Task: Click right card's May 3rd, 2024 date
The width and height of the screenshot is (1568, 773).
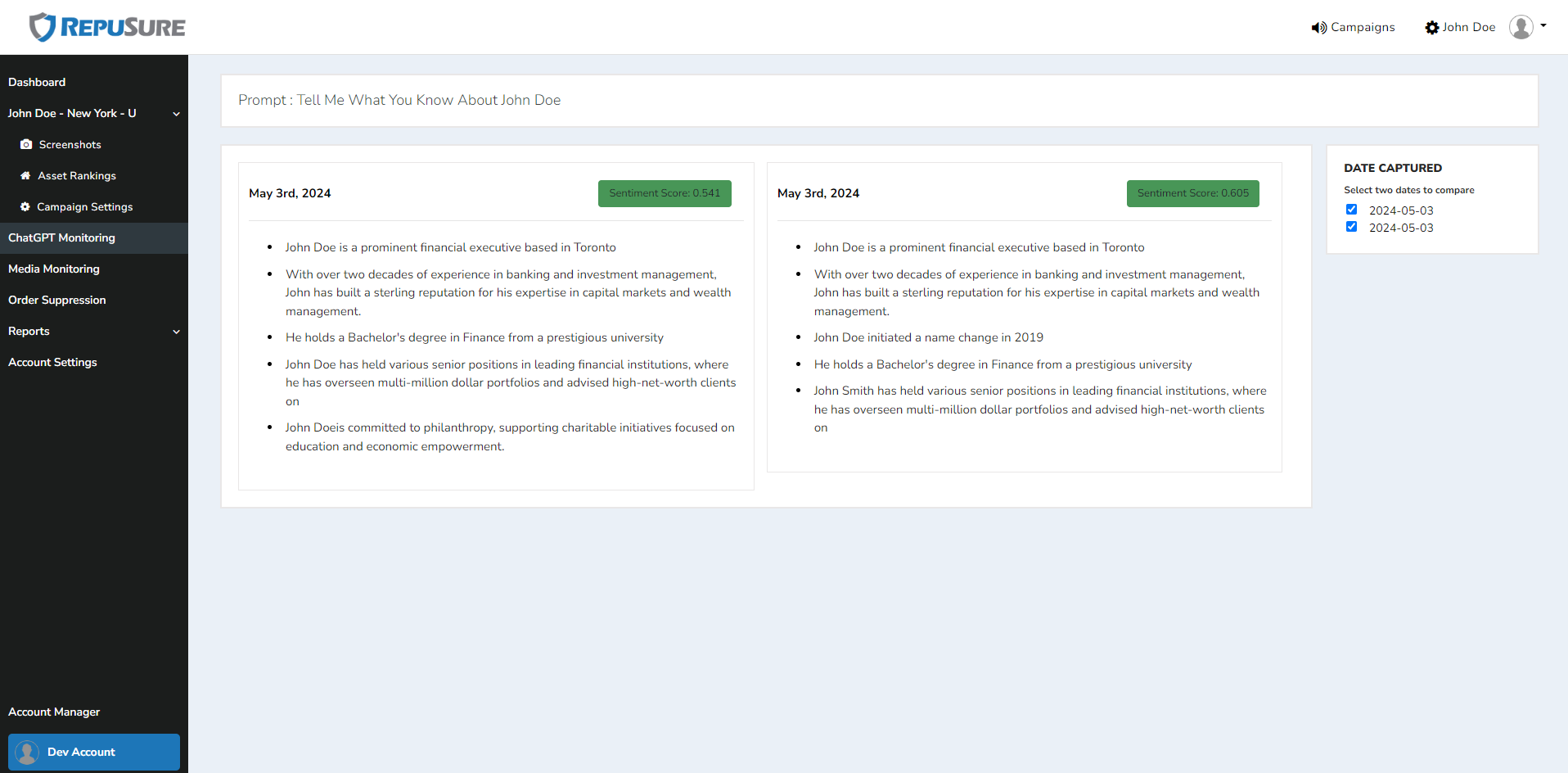Action: [818, 193]
